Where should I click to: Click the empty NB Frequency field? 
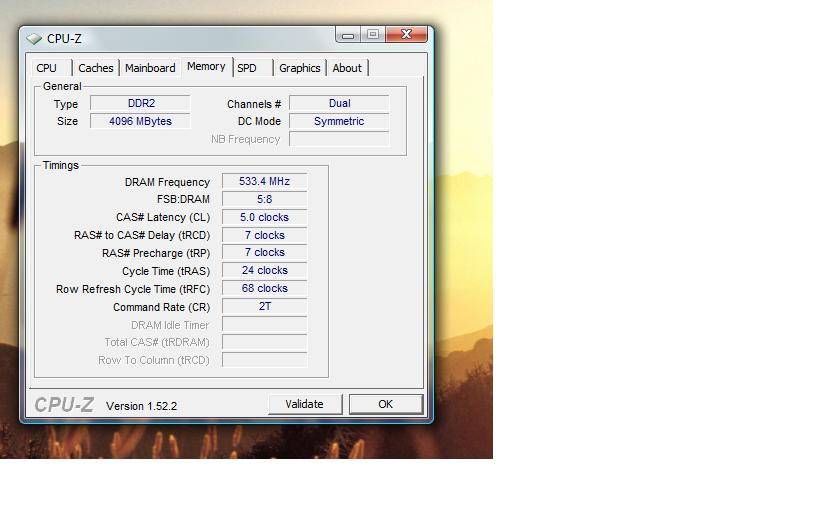(339, 139)
